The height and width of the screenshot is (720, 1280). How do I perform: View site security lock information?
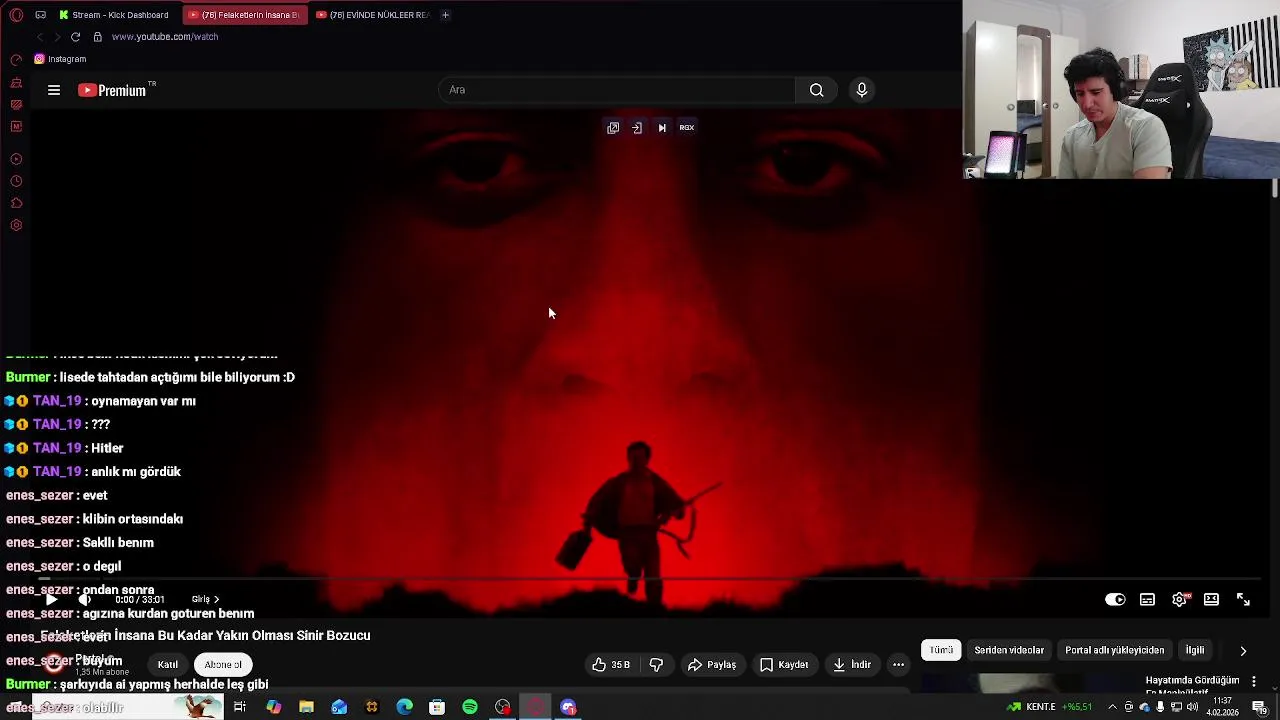coord(97,37)
